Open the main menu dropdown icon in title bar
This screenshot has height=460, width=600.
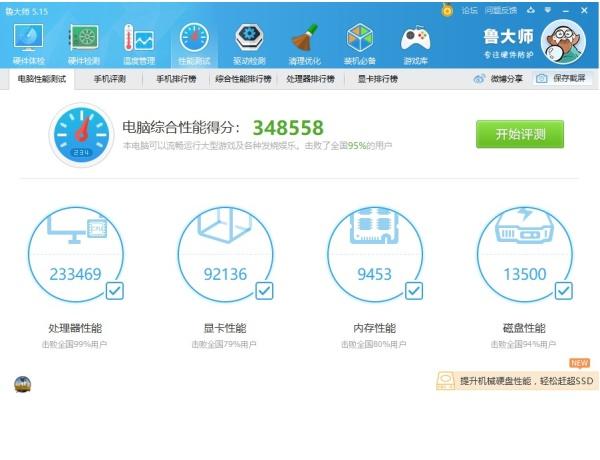548,10
